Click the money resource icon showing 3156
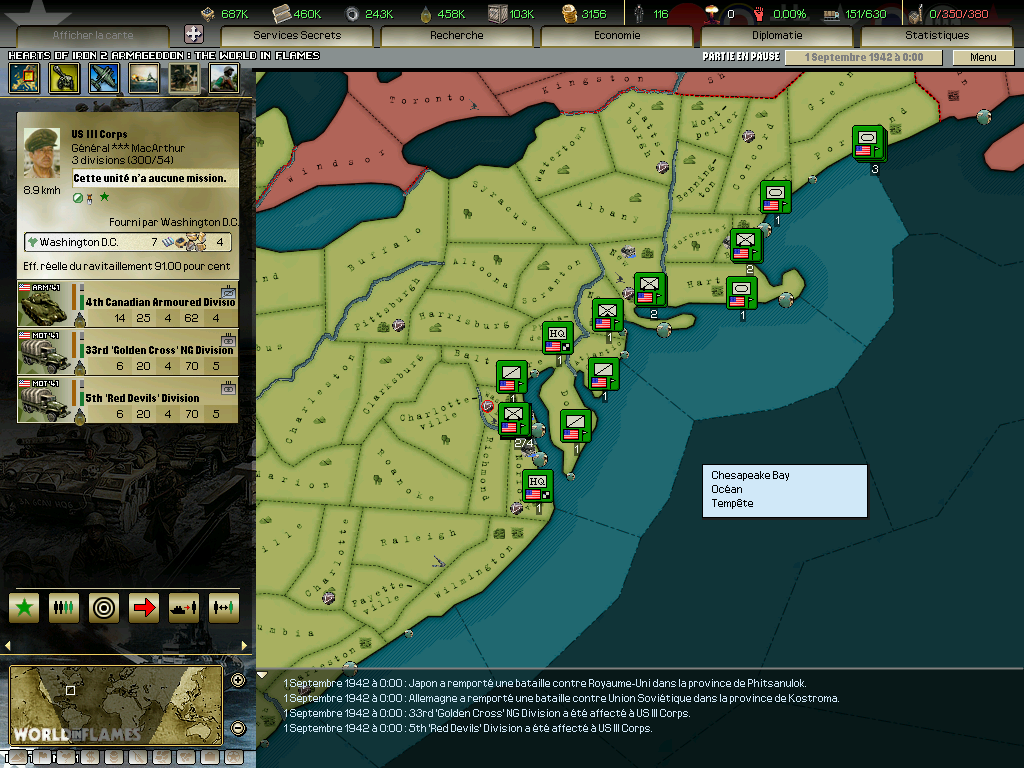1024x768 pixels. (569, 13)
